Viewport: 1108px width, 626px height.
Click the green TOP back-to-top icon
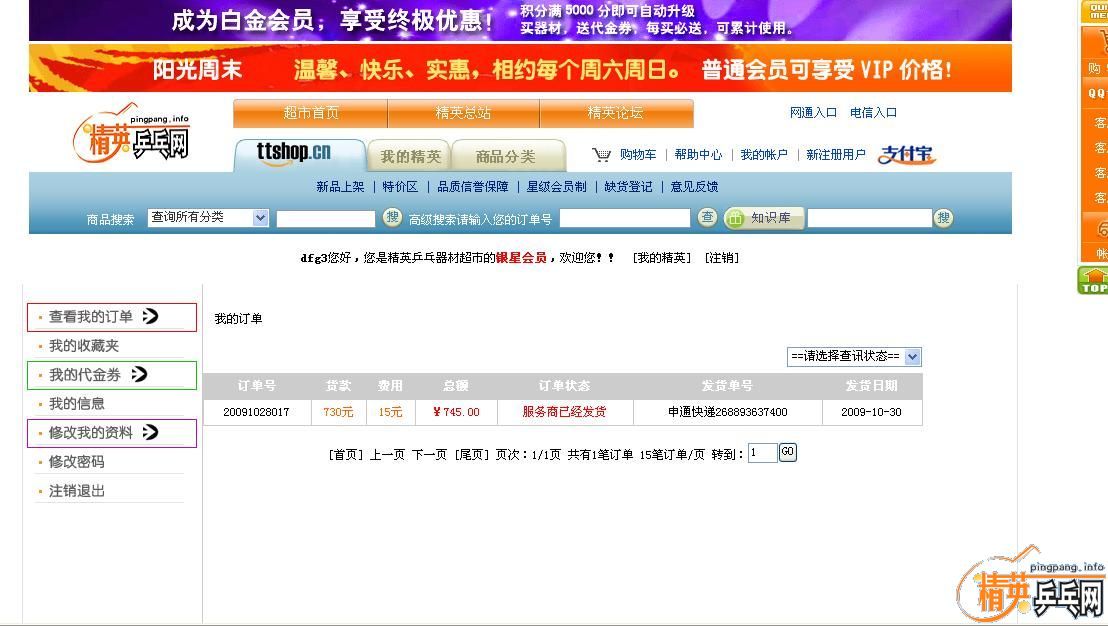coord(1094,281)
